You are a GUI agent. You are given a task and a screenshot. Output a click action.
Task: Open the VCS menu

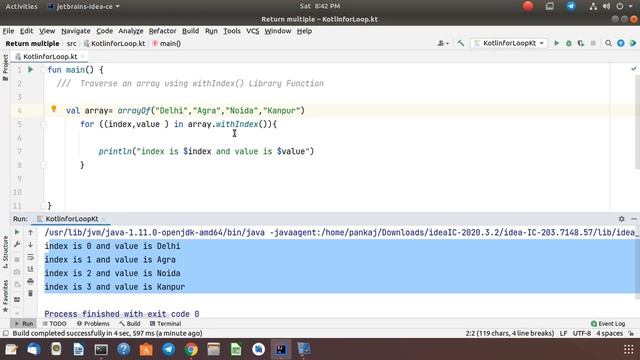pyautogui.click(x=253, y=31)
